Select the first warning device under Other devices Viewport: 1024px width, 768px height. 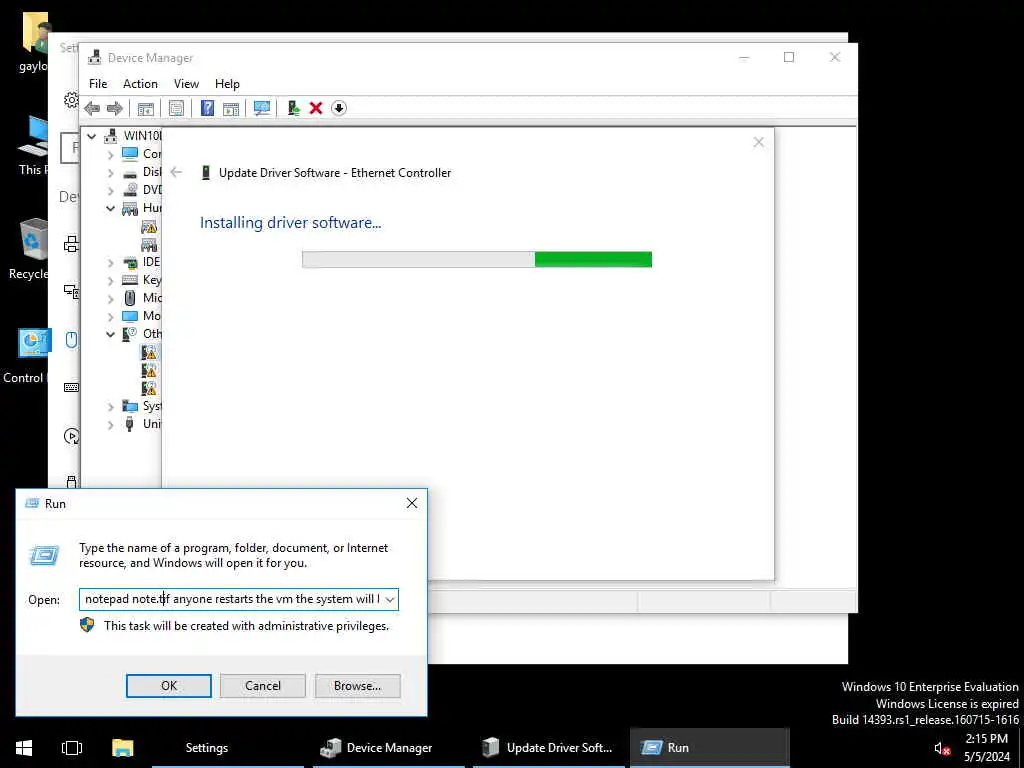click(149, 353)
